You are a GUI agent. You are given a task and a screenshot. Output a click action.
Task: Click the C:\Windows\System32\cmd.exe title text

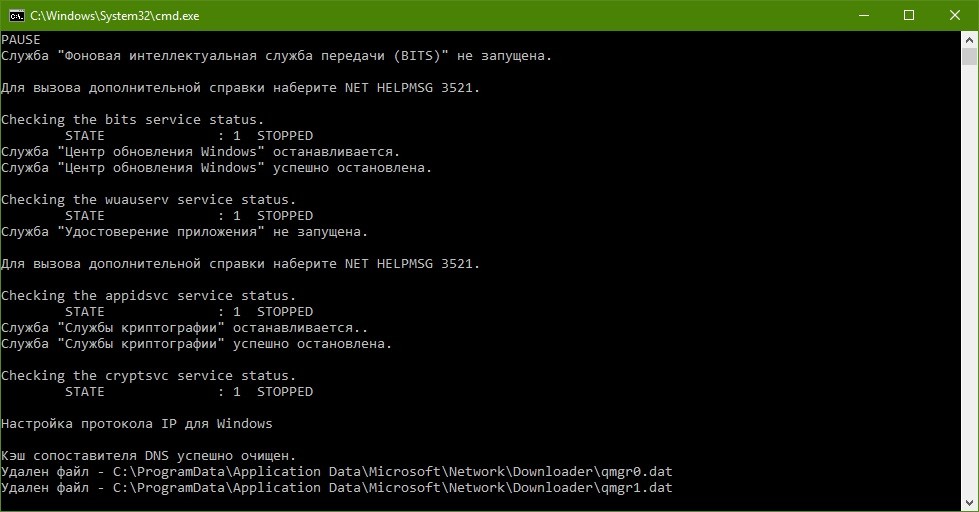(x=114, y=16)
